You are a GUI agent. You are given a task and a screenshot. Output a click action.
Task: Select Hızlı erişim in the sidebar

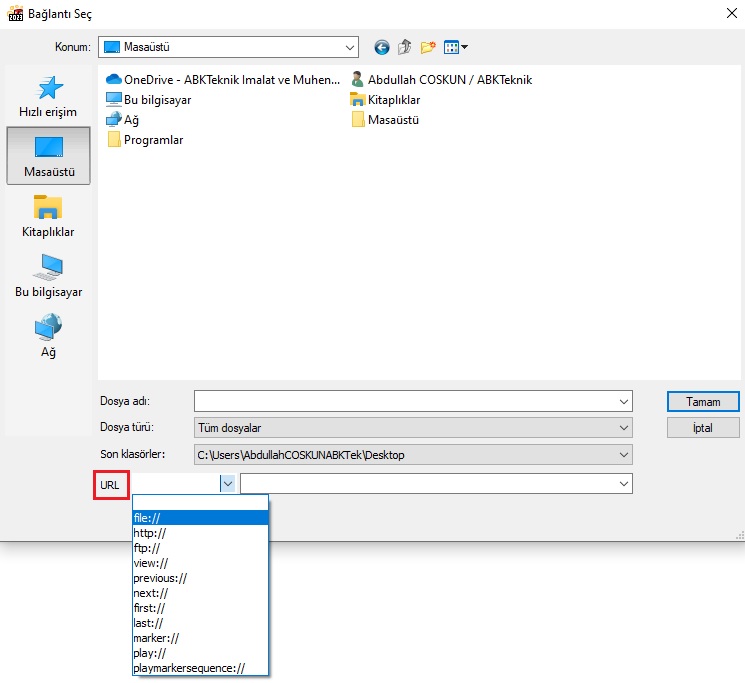click(x=48, y=95)
